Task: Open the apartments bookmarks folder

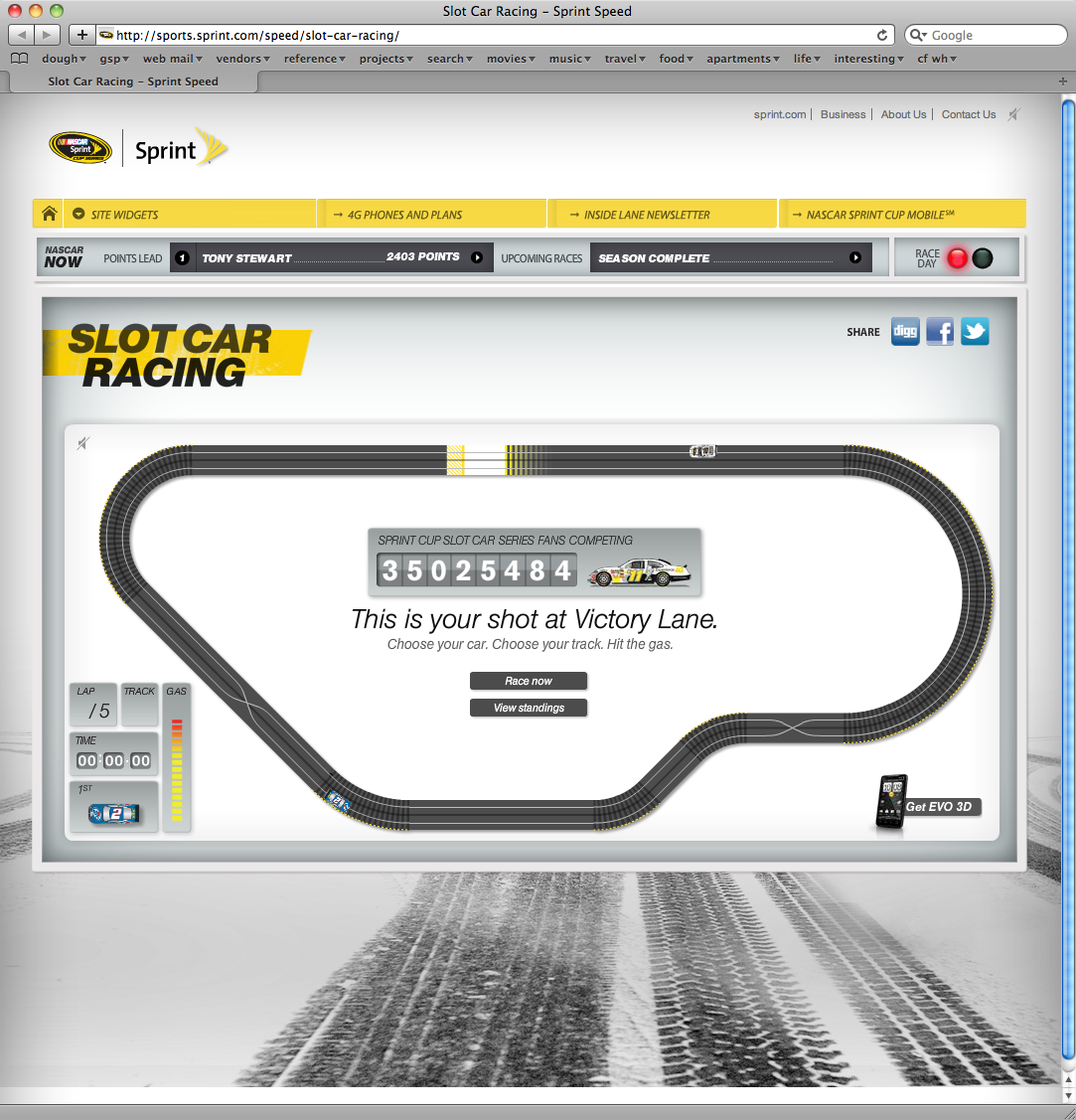Action: pos(742,59)
